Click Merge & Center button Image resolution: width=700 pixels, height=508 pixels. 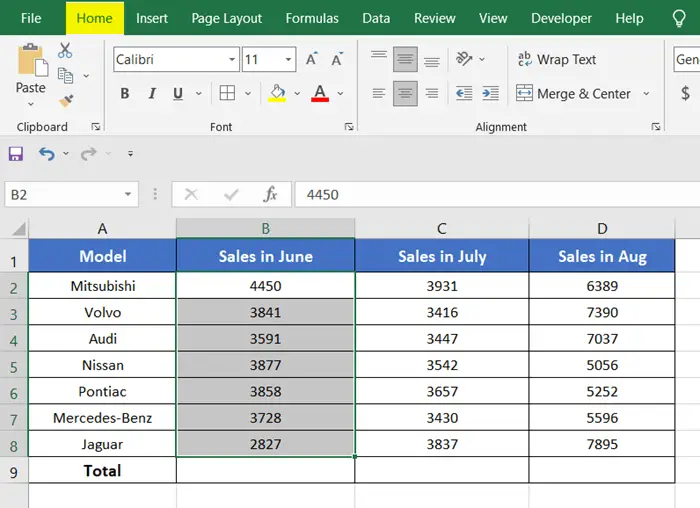pos(573,93)
